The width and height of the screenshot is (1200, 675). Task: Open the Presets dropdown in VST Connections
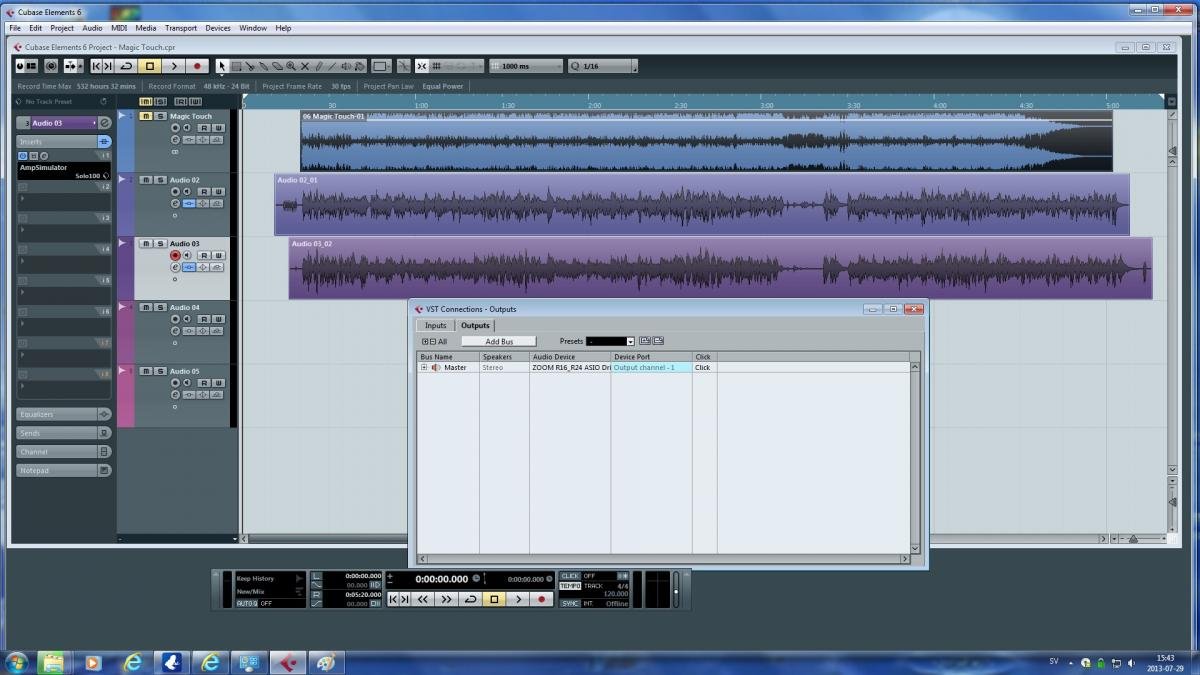coord(629,342)
